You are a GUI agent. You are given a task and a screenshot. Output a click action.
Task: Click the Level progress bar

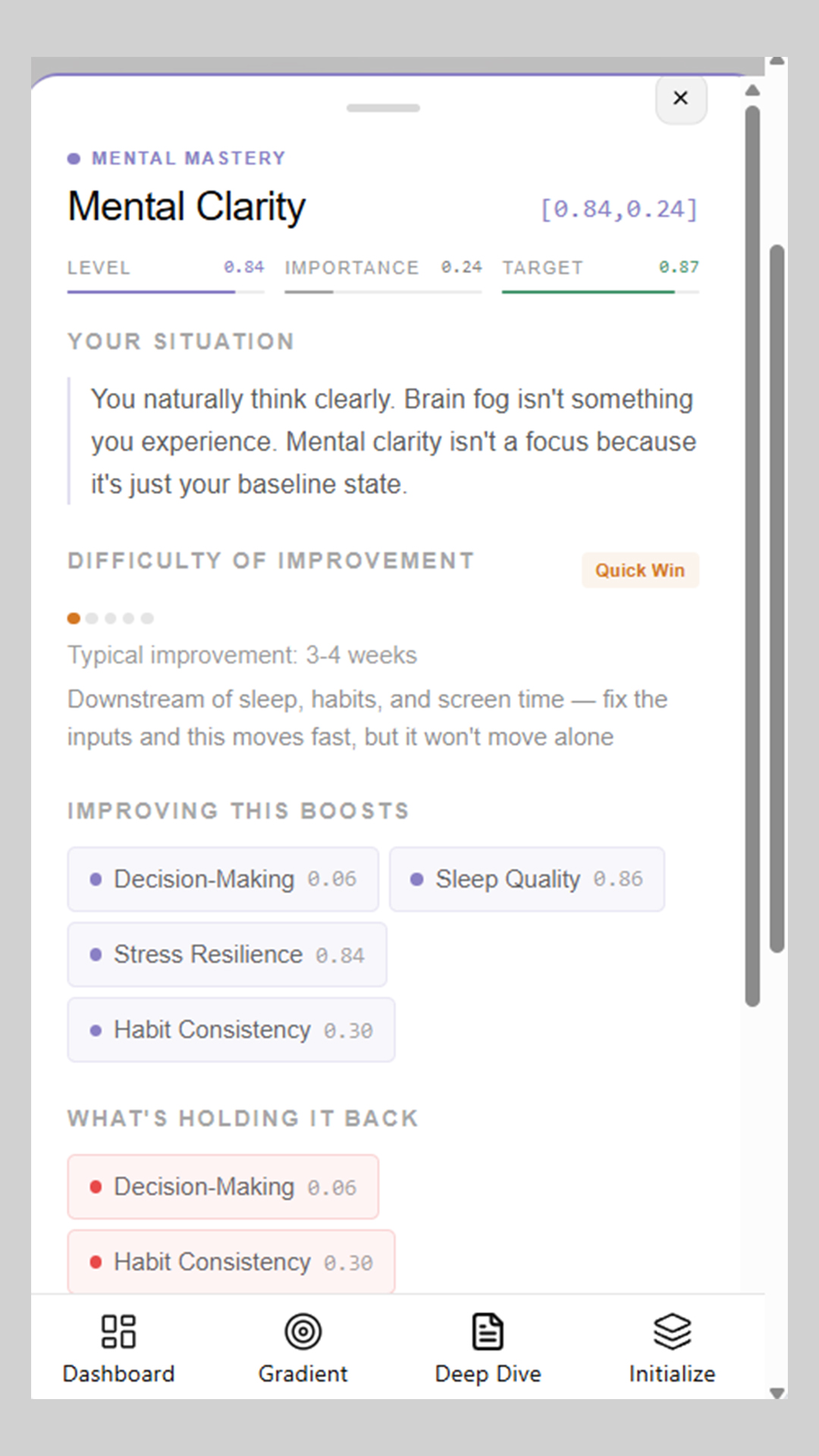(x=165, y=291)
